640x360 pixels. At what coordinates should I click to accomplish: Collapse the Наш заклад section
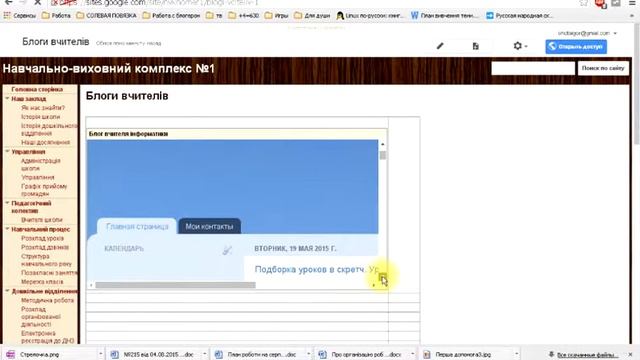pyautogui.click(x=7, y=98)
